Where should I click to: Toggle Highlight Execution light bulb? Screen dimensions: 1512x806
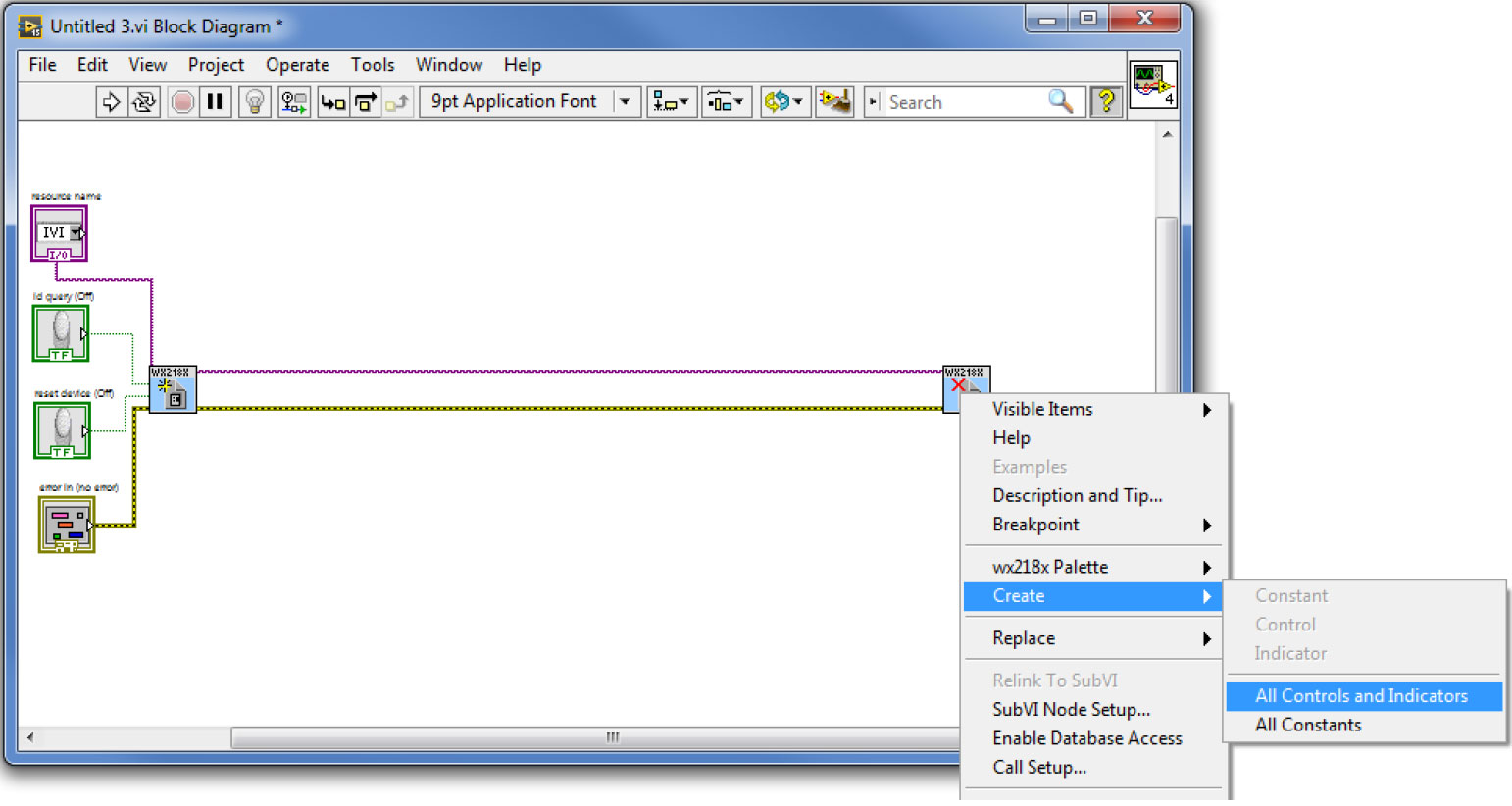254,102
